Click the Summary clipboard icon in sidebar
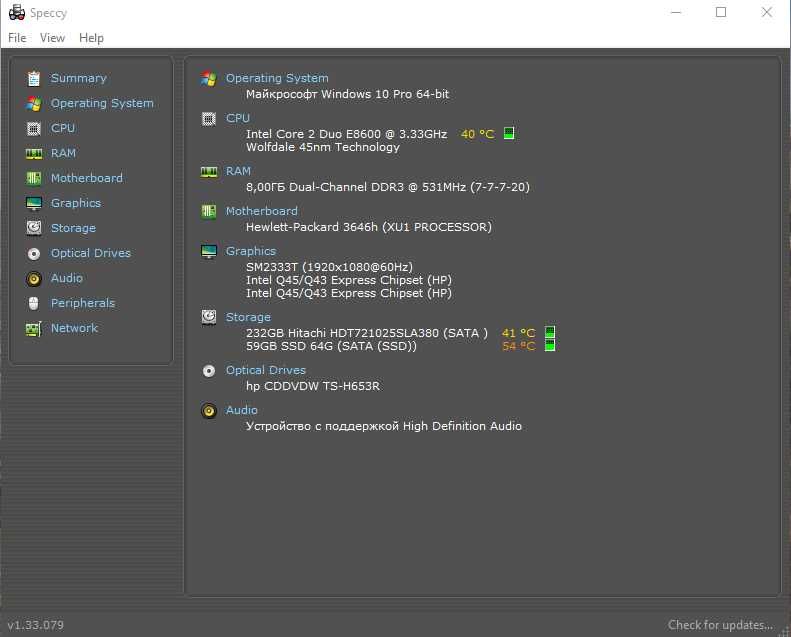Viewport: 791px width, 637px height. [x=34, y=79]
